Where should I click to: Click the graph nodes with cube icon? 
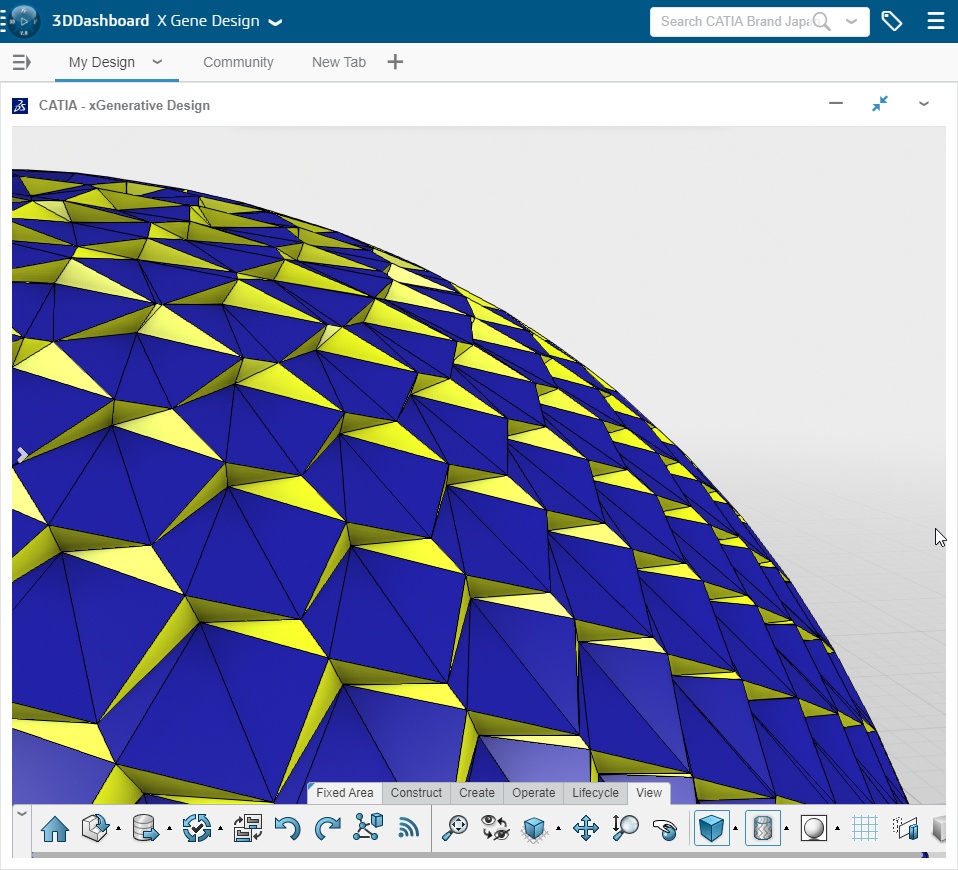tap(368, 828)
